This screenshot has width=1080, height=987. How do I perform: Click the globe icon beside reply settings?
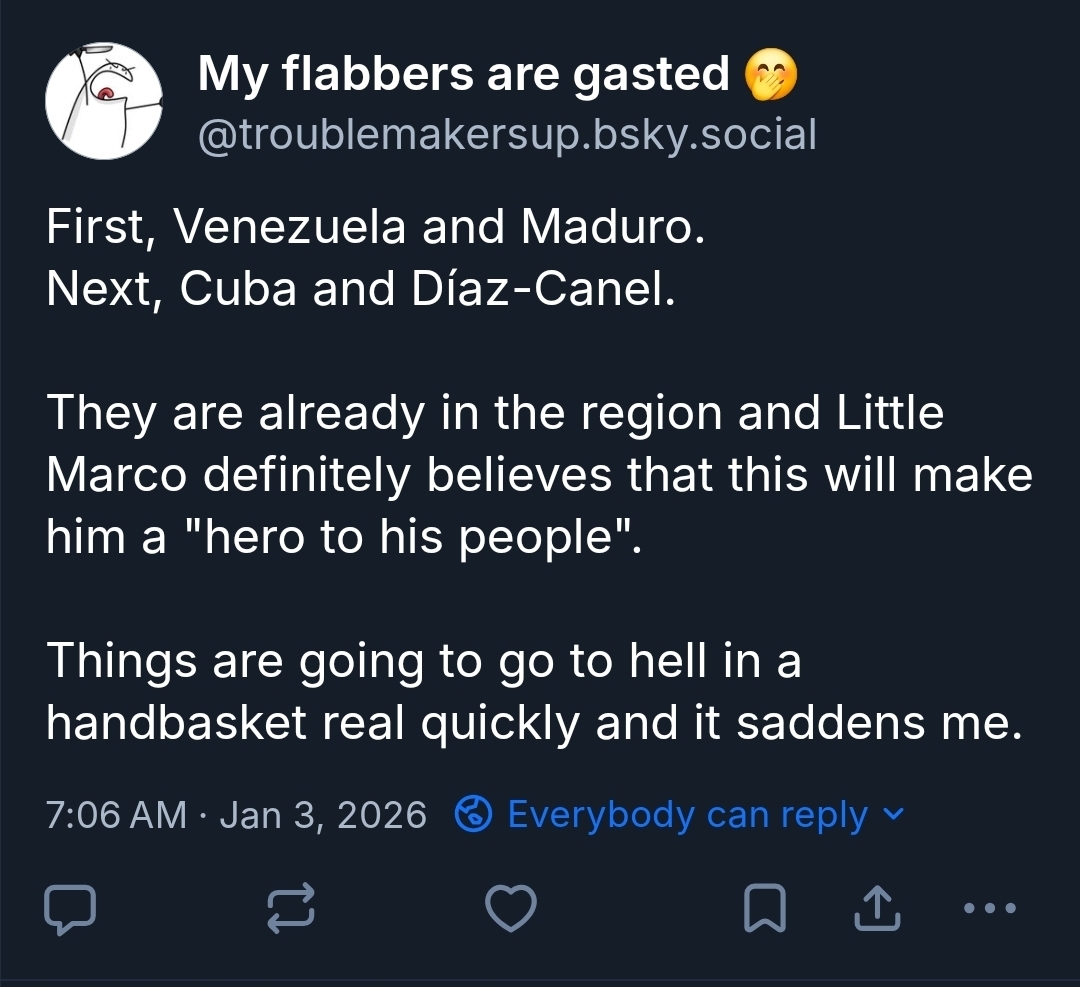[472, 815]
